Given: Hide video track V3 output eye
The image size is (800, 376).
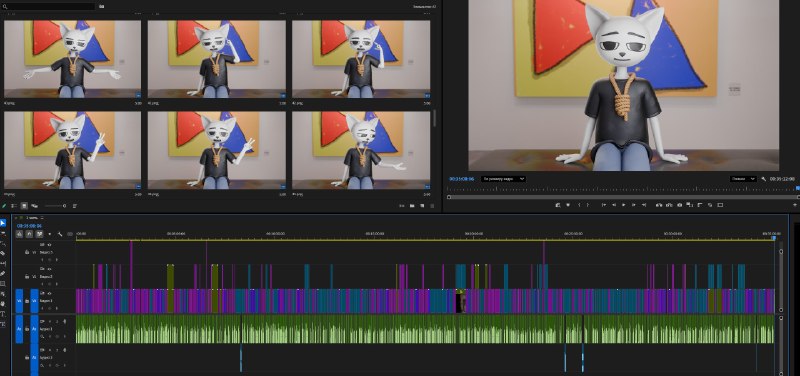Looking at the screenshot, I should [x=49, y=244].
